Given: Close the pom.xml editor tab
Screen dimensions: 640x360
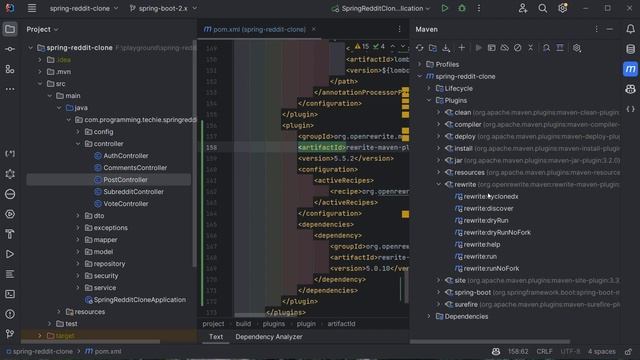Looking at the screenshot, I should point(313,29).
